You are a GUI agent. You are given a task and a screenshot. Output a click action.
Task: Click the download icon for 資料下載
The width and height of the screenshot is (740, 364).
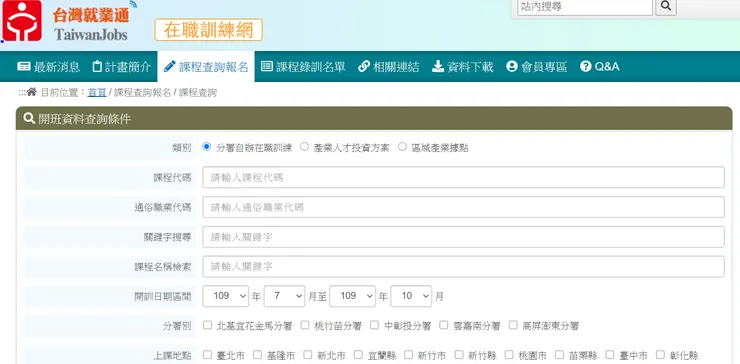pos(438,67)
